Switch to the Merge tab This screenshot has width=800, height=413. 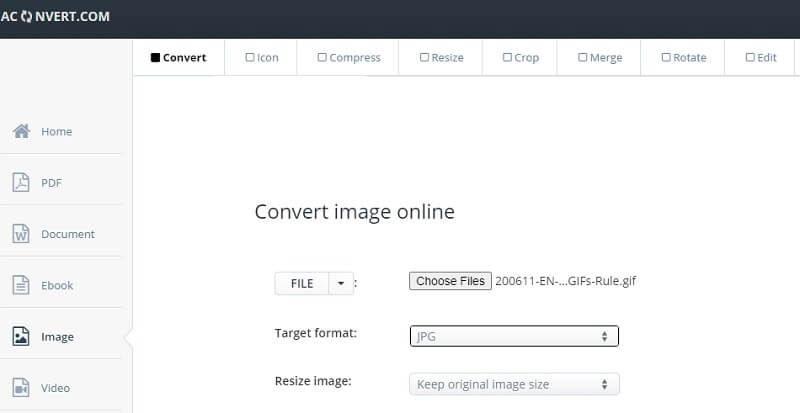tap(599, 58)
